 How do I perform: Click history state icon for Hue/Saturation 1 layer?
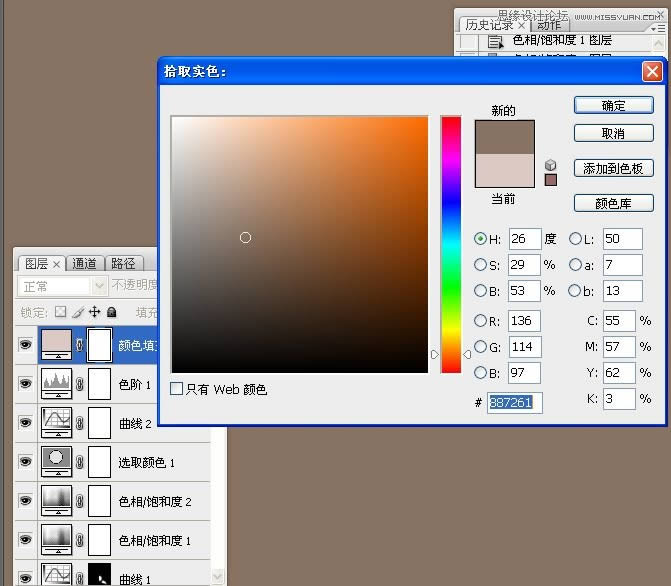(495, 42)
